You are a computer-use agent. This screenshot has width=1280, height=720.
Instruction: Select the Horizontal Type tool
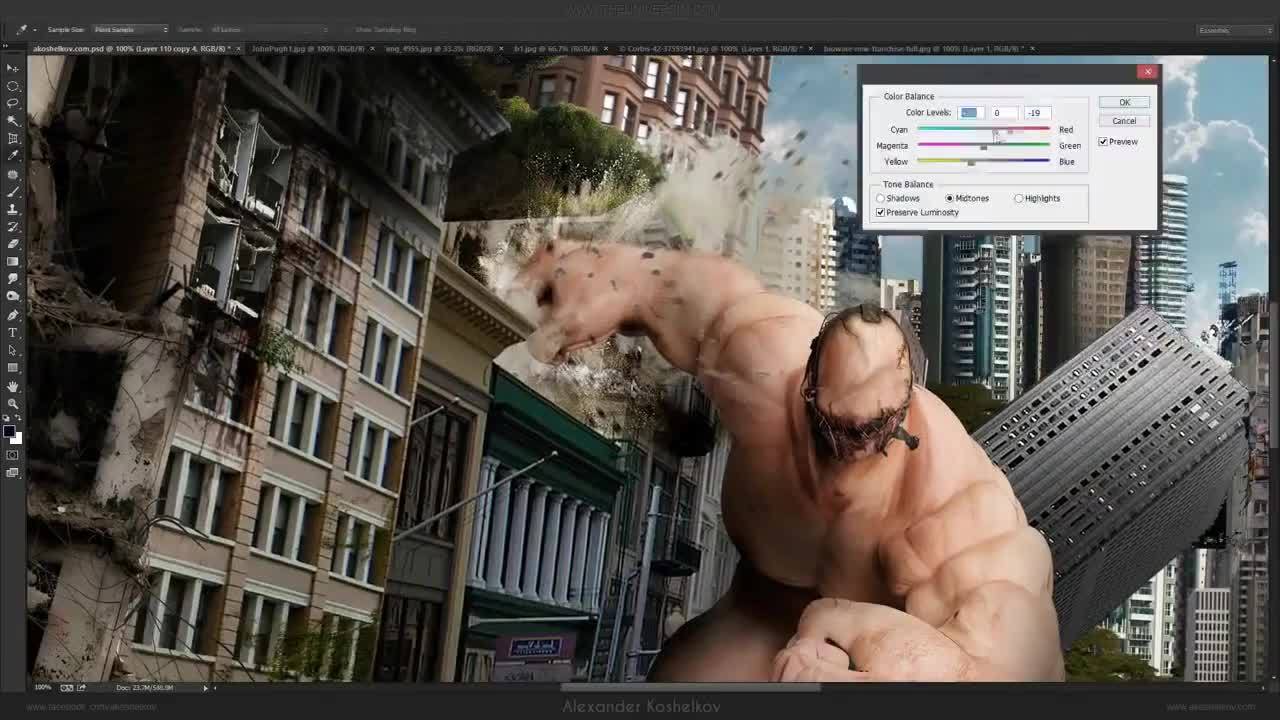13,332
